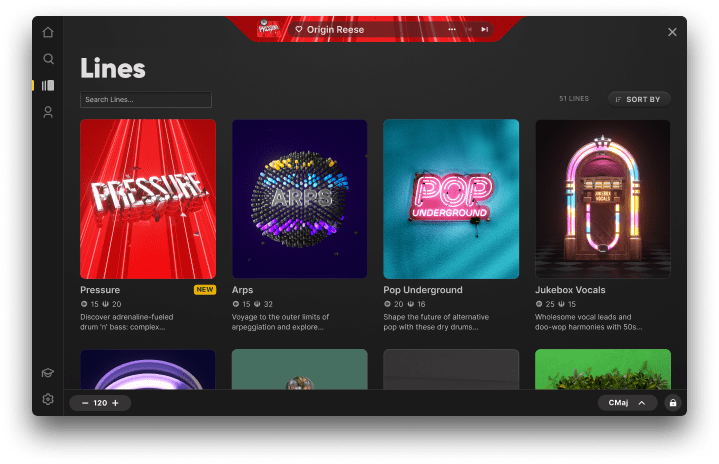Open the Sort By dropdown
The height and width of the screenshot is (464, 719).
click(639, 99)
